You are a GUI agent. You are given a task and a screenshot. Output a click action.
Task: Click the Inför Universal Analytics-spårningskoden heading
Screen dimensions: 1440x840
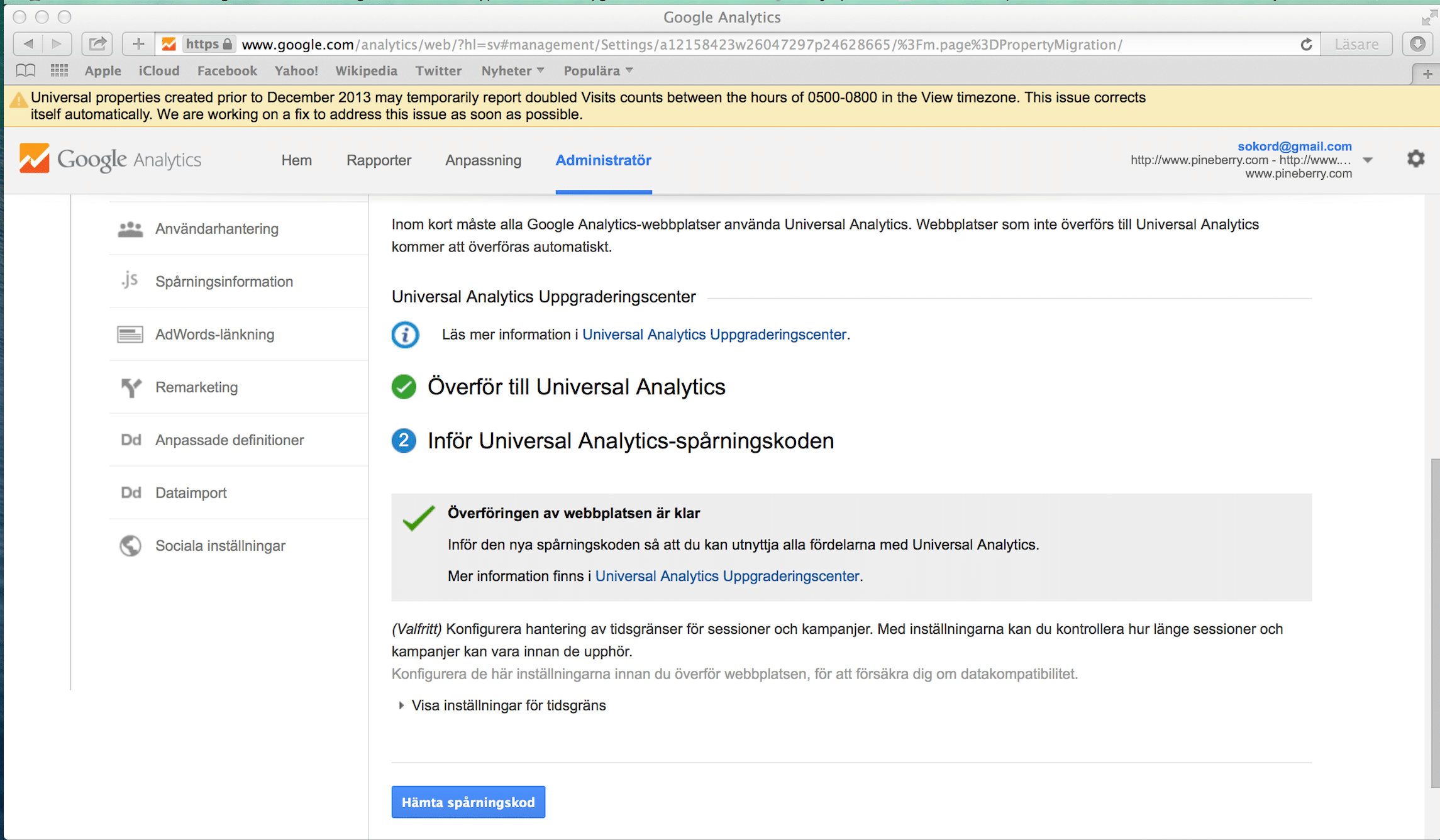pos(631,441)
